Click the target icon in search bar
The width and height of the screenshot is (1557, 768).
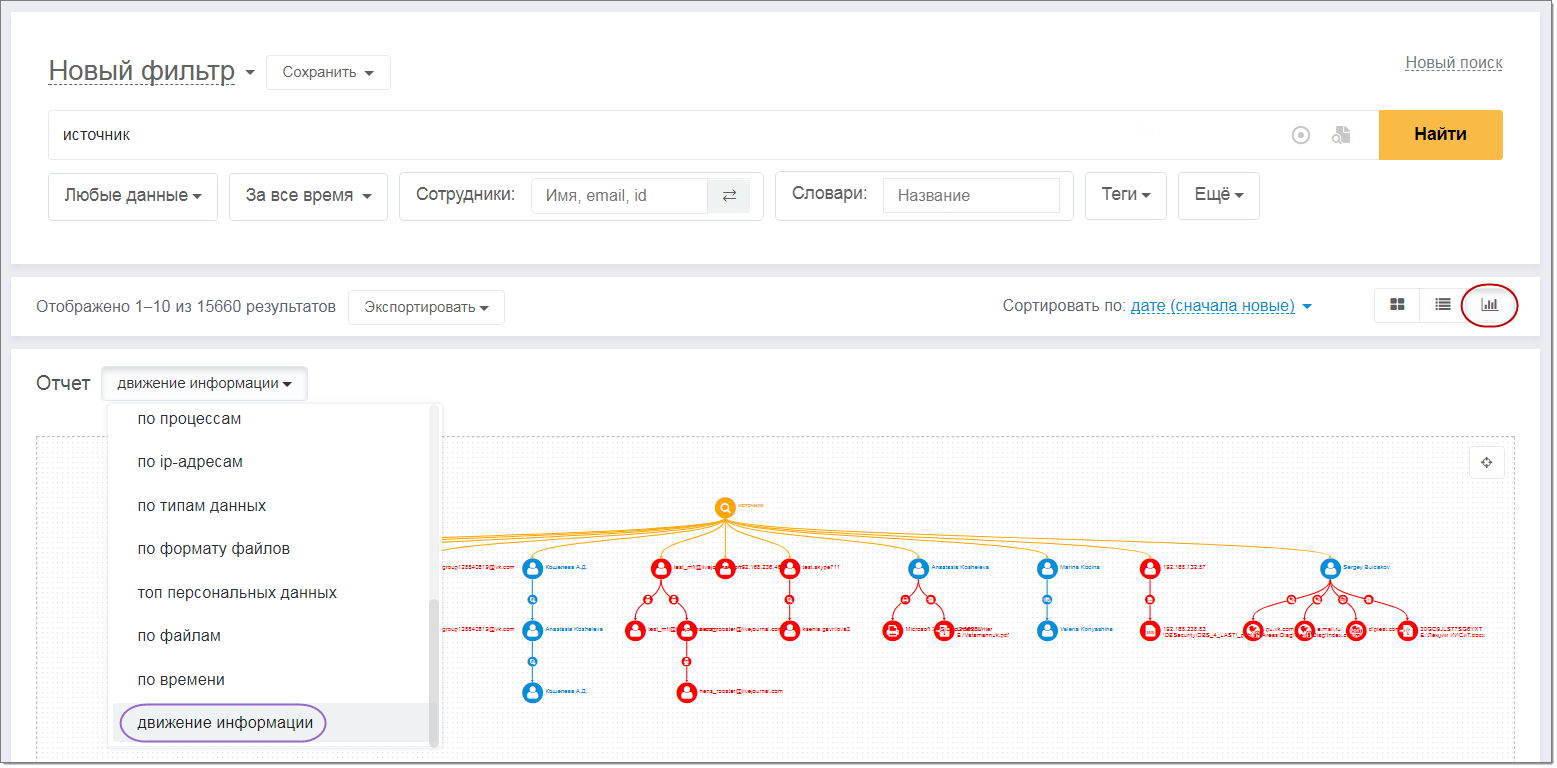pos(1301,135)
